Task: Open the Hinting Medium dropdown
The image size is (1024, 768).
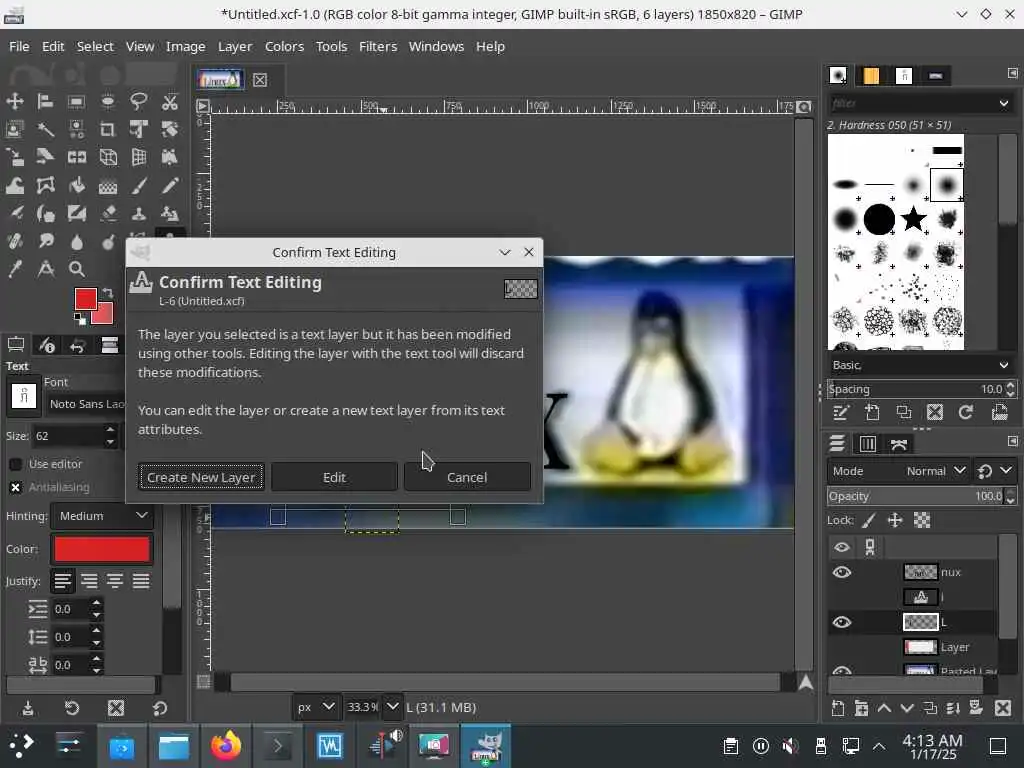Action: [x=102, y=516]
